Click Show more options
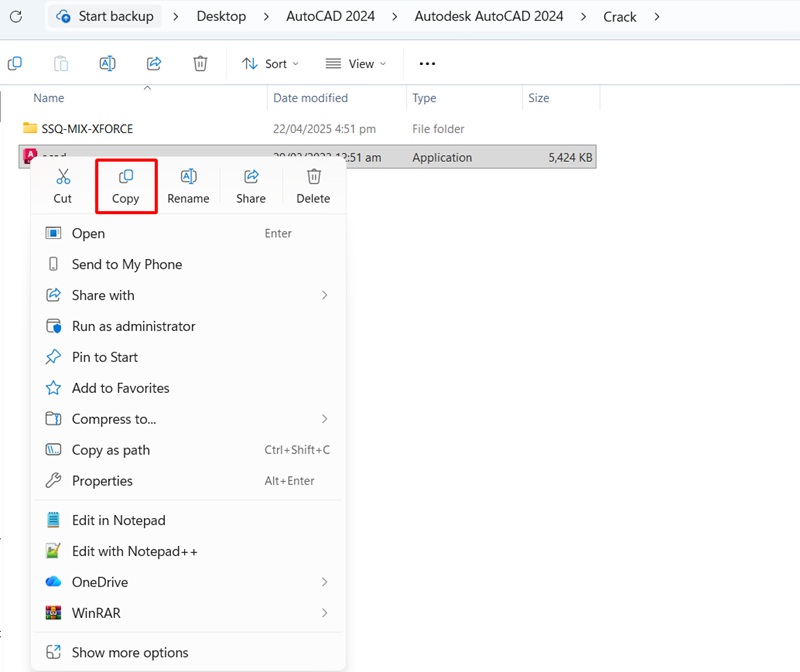 pyautogui.click(x=128, y=651)
